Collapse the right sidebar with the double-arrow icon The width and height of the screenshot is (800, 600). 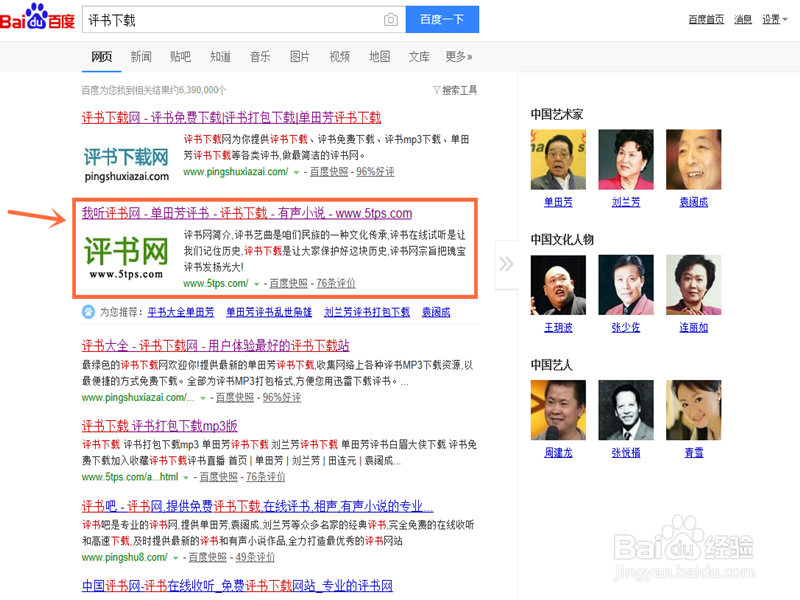click(506, 264)
